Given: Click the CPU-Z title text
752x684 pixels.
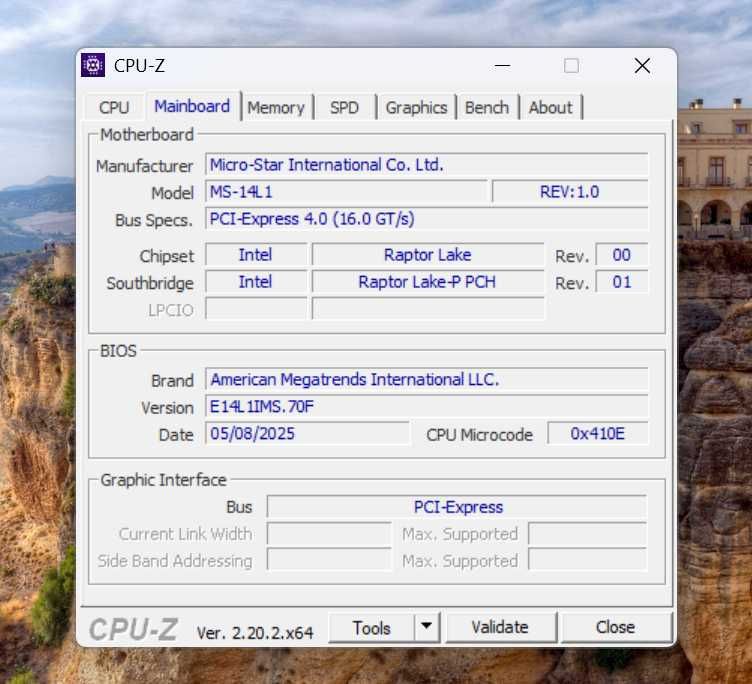Looking at the screenshot, I should [139, 66].
